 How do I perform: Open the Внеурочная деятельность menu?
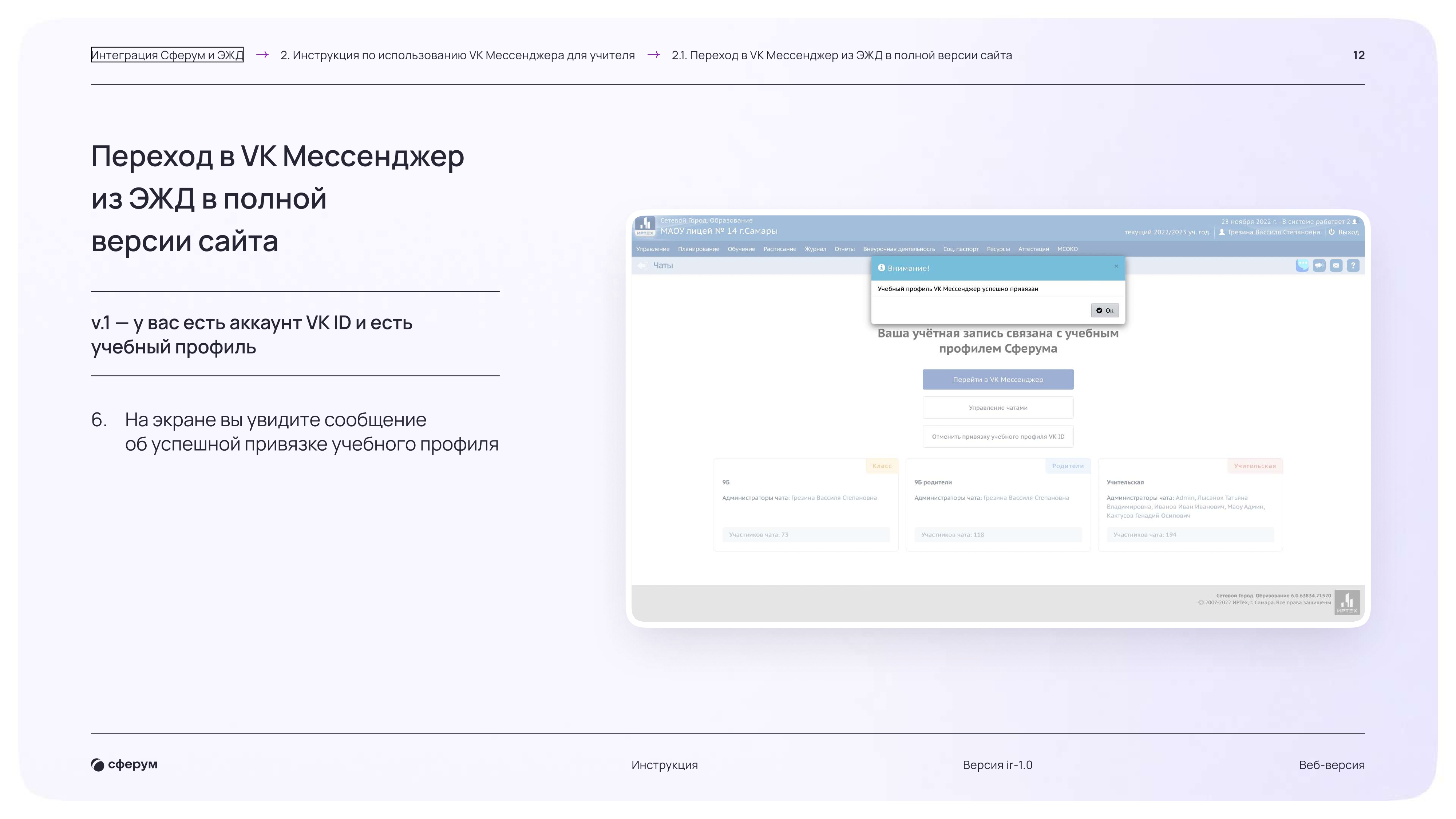point(899,249)
